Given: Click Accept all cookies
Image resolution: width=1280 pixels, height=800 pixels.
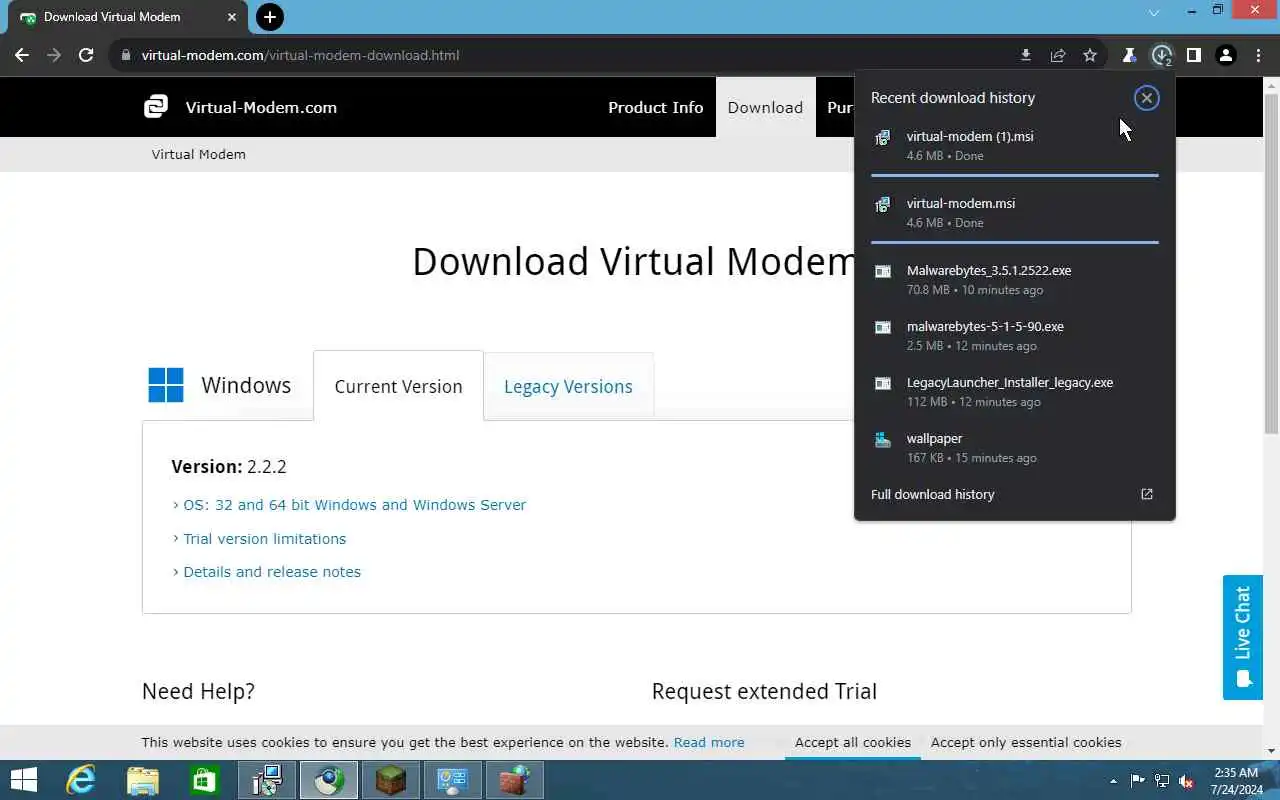Looking at the screenshot, I should pyautogui.click(x=853, y=742).
